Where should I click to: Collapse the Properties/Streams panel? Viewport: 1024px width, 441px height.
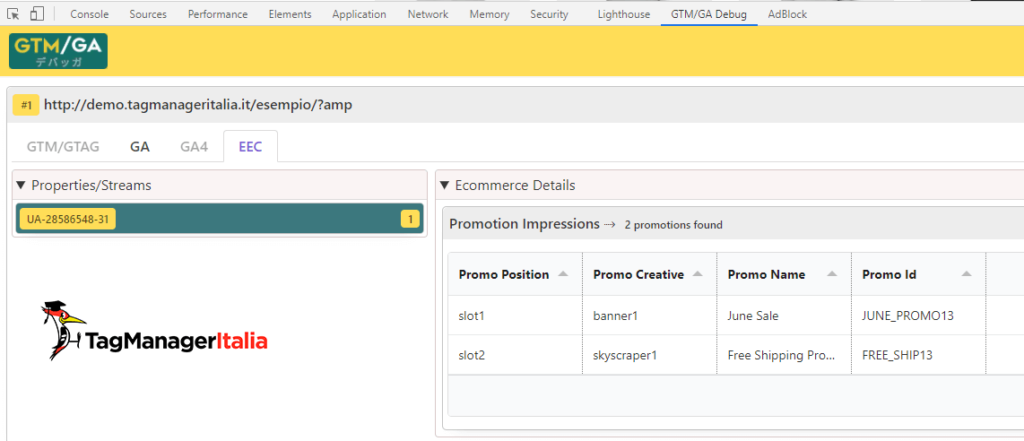(x=22, y=185)
